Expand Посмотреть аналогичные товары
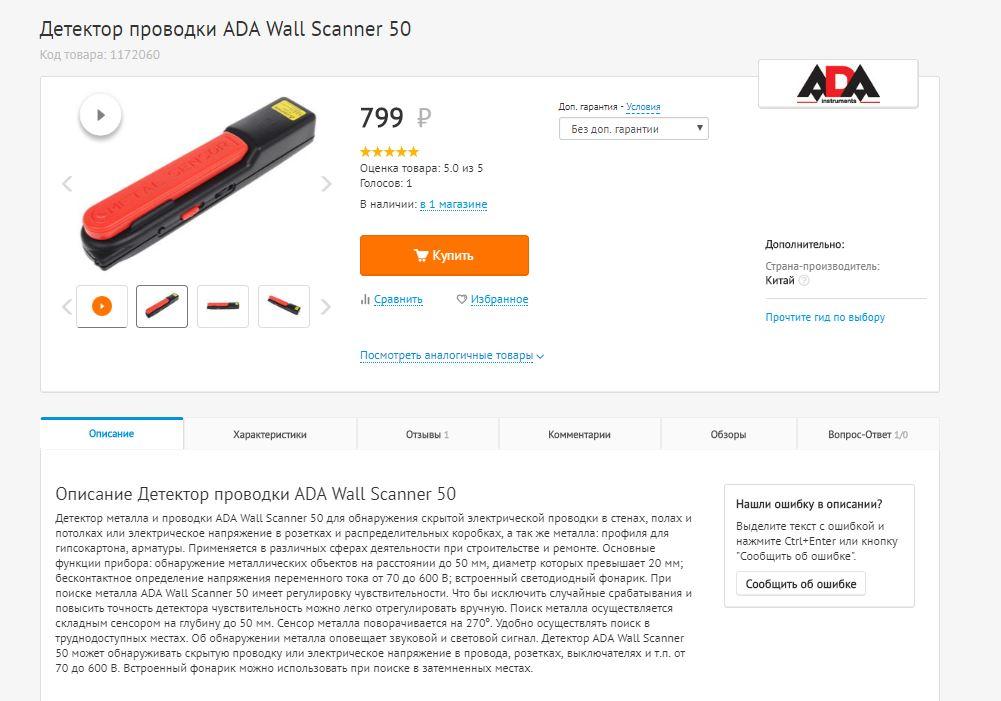This screenshot has width=1001, height=701. click(452, 356)
